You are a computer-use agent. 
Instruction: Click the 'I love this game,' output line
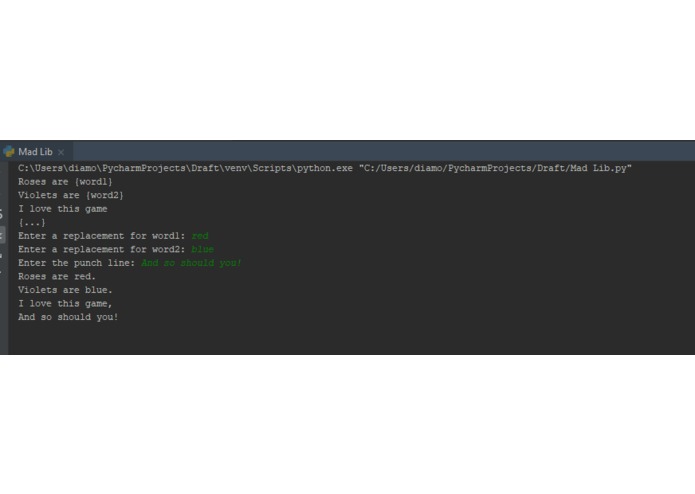65,303
